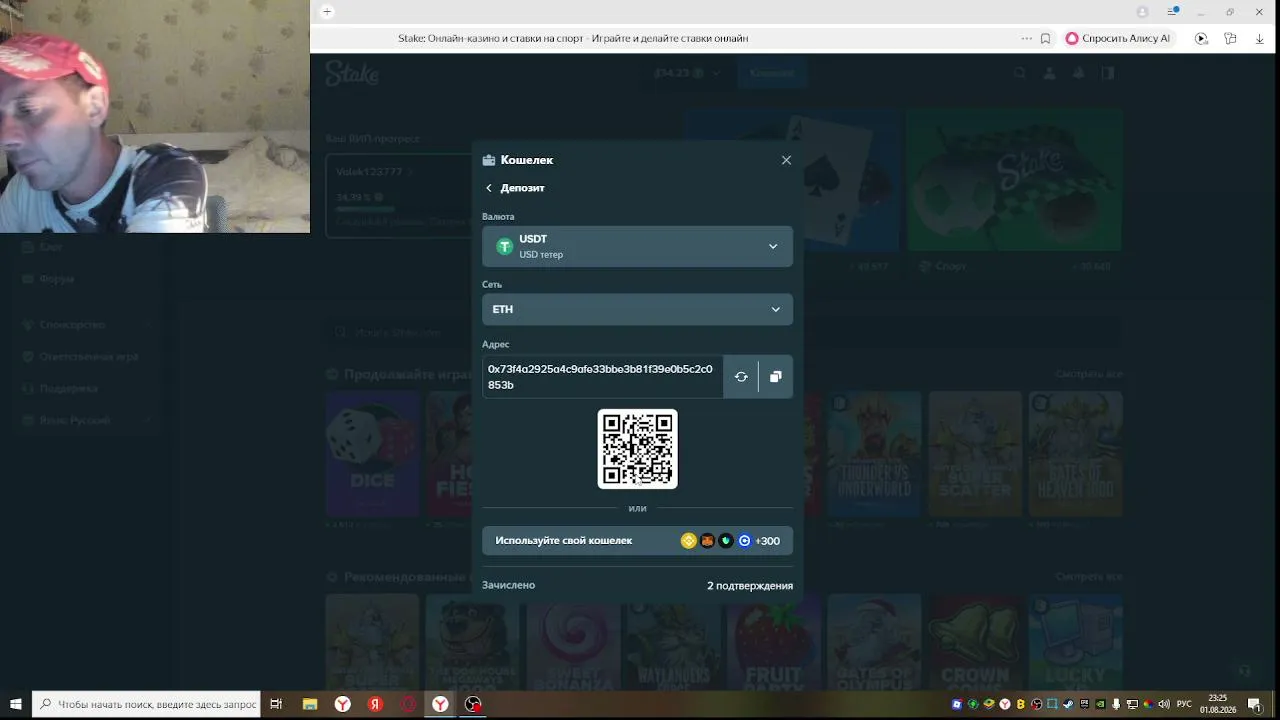Open the notification center on taskbar
Image resolution: width=1280 pixels, height=720 pixels.
[x=1254, y=704]
